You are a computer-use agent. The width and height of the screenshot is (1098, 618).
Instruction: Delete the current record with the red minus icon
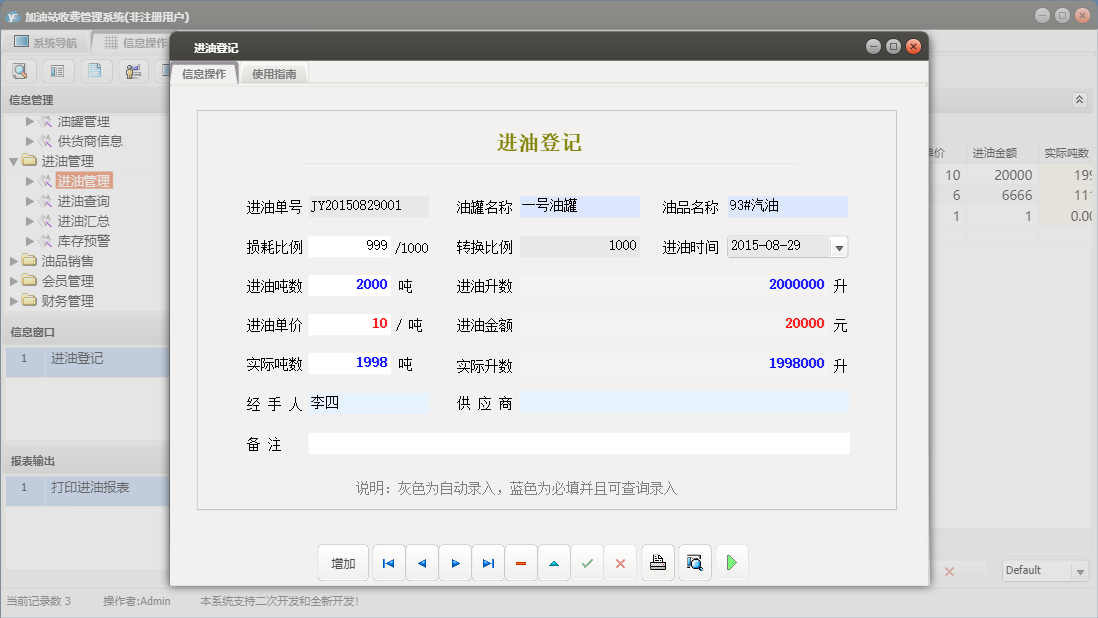[x=521, y=562]
